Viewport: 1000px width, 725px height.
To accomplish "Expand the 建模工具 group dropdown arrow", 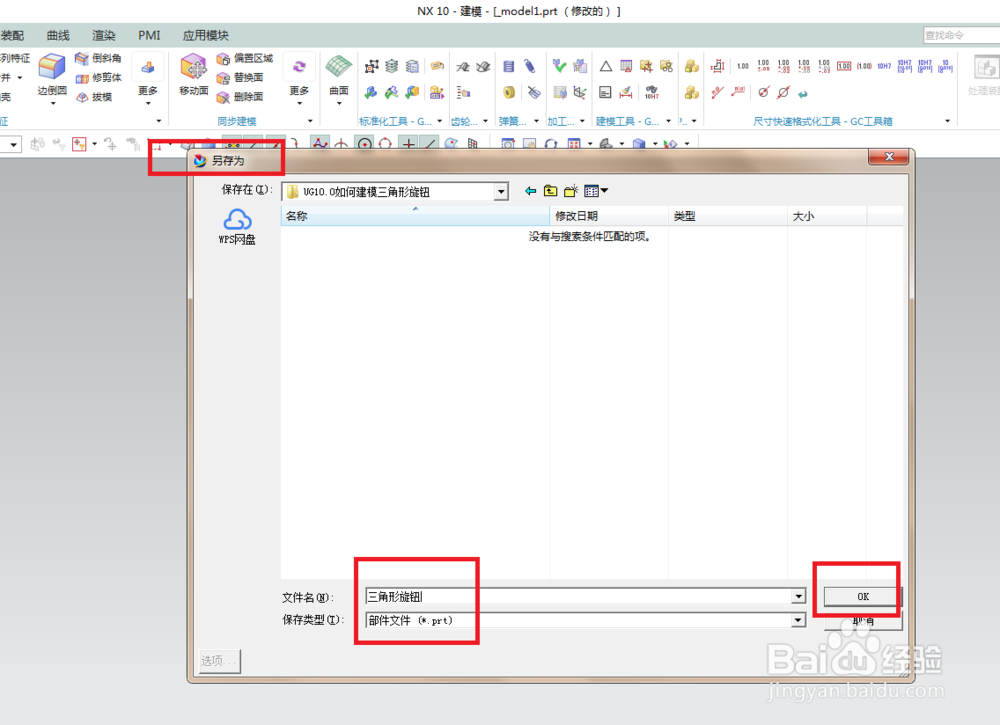I will (x=668, y=121).
